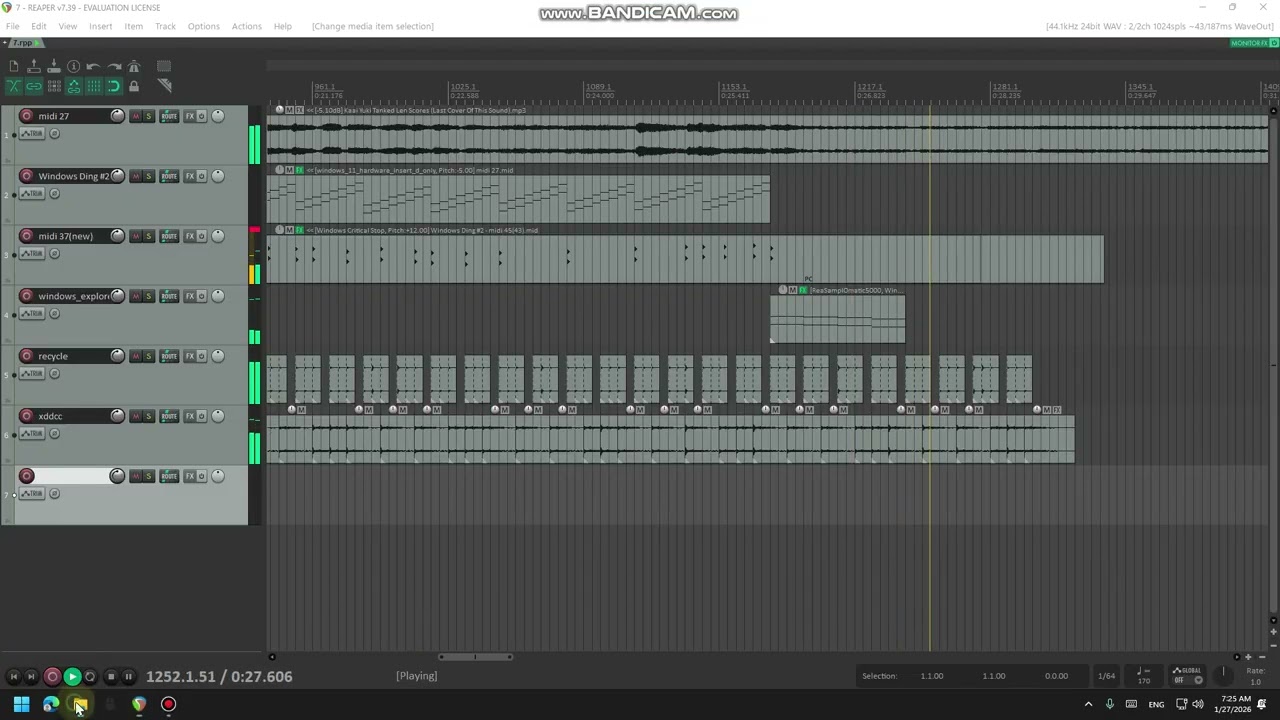1280x720 pixels.
Task: Open the Actions menu
Action: tap(246, 26)
